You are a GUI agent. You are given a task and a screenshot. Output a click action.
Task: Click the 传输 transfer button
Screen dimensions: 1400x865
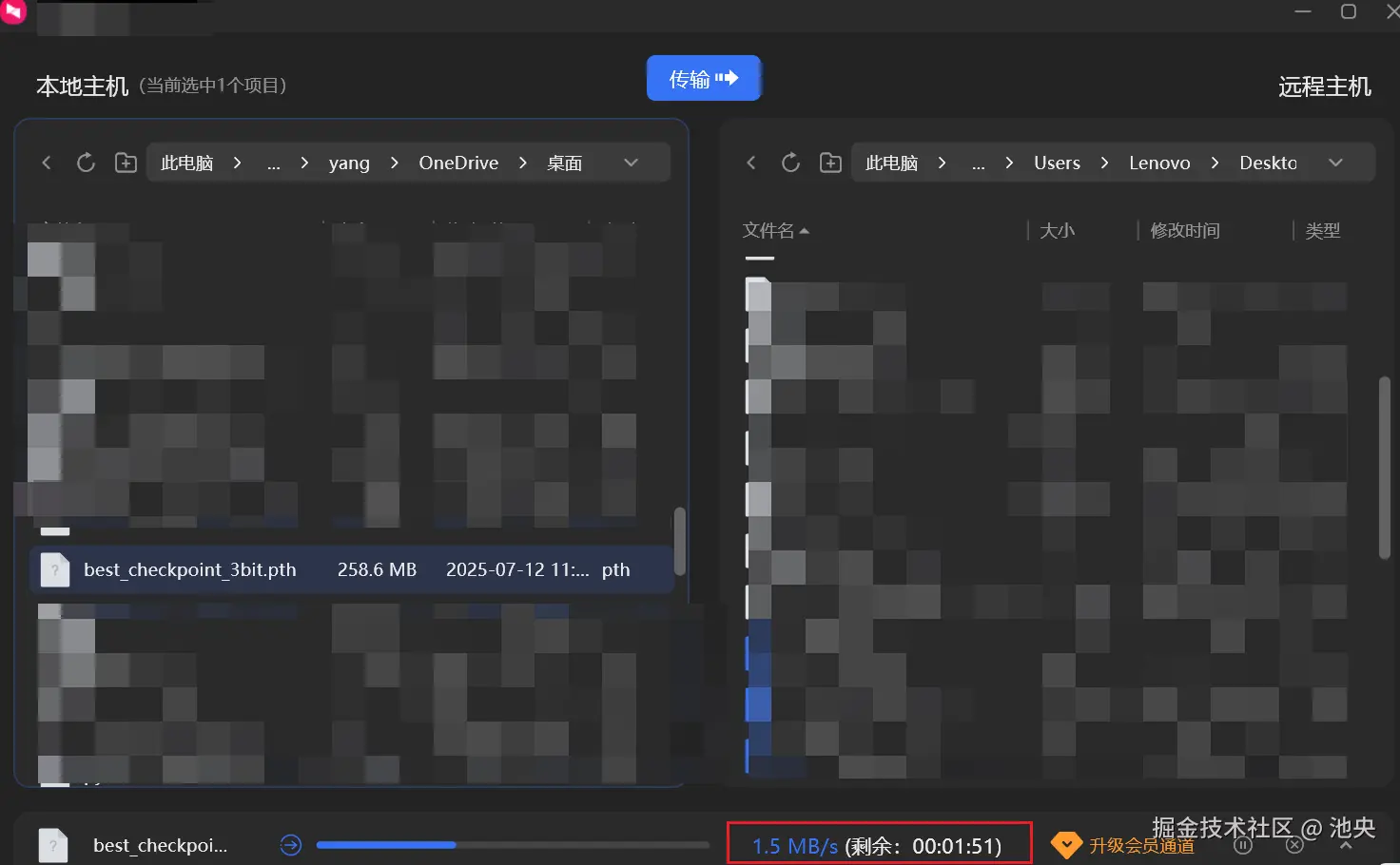(x=704, y=78)
